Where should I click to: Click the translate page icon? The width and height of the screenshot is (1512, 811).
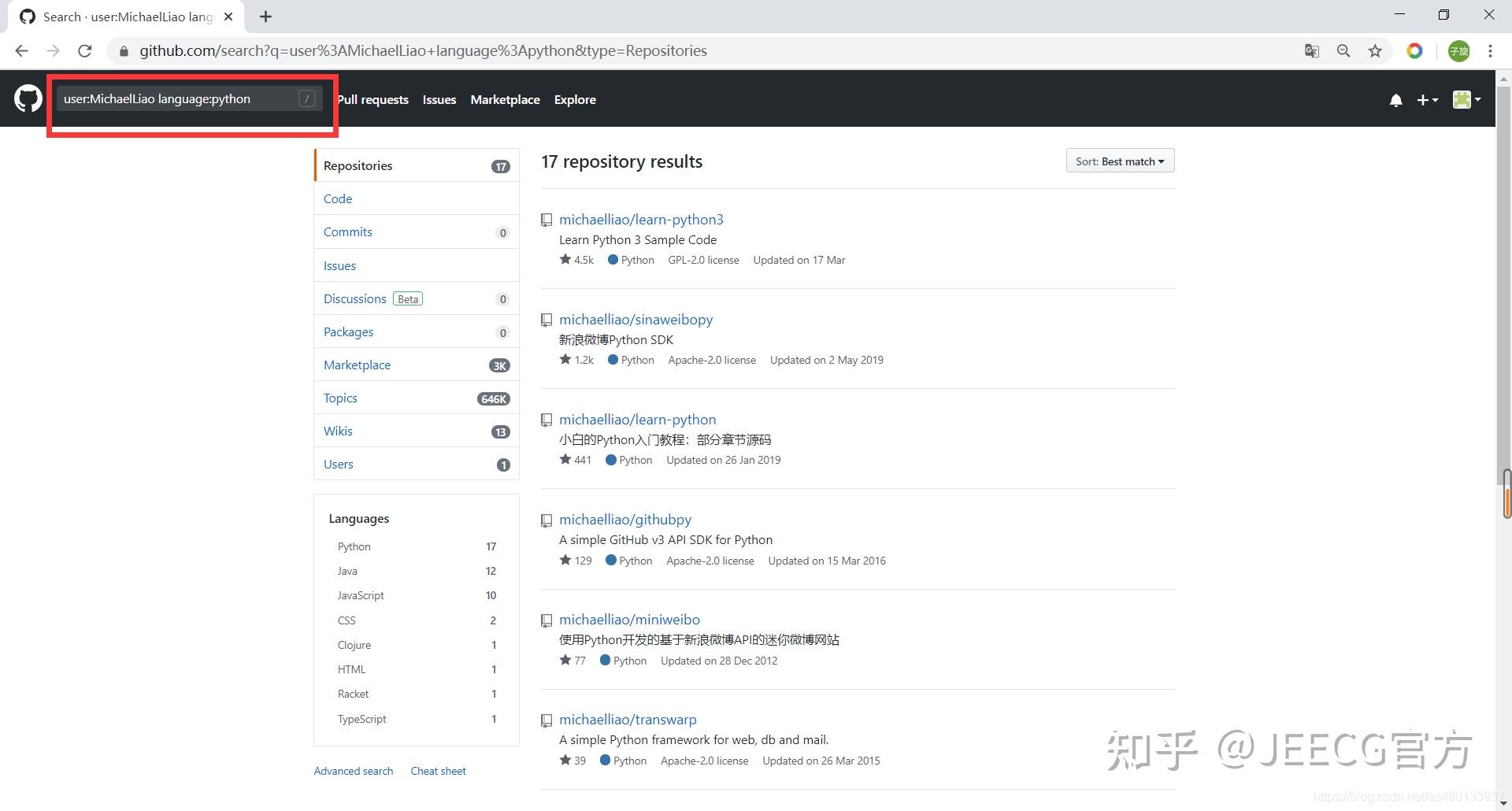click(x=1311, y=51)
